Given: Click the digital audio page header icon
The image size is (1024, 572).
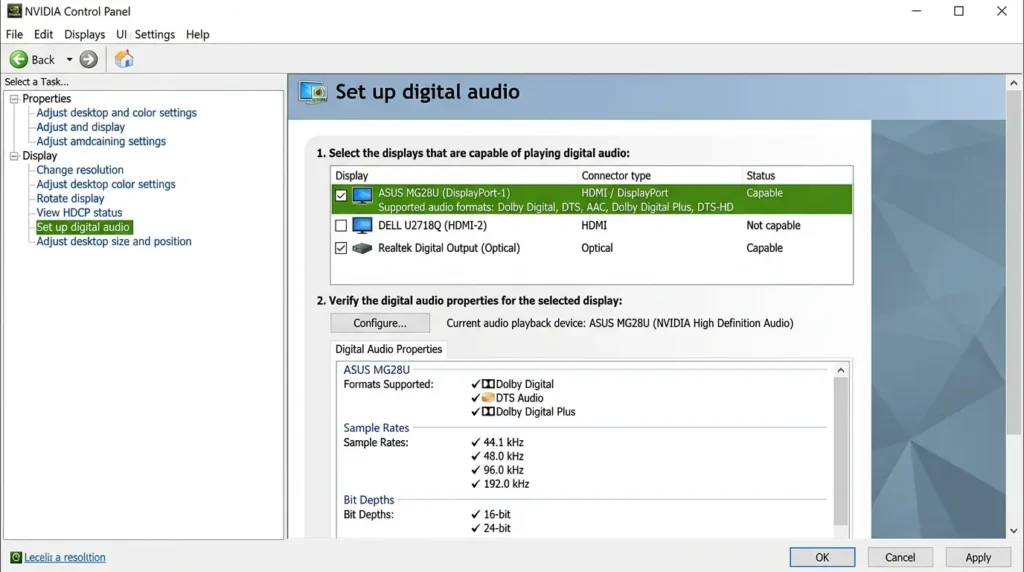Looking at the screenshot, I should click(x=313, y=92).
